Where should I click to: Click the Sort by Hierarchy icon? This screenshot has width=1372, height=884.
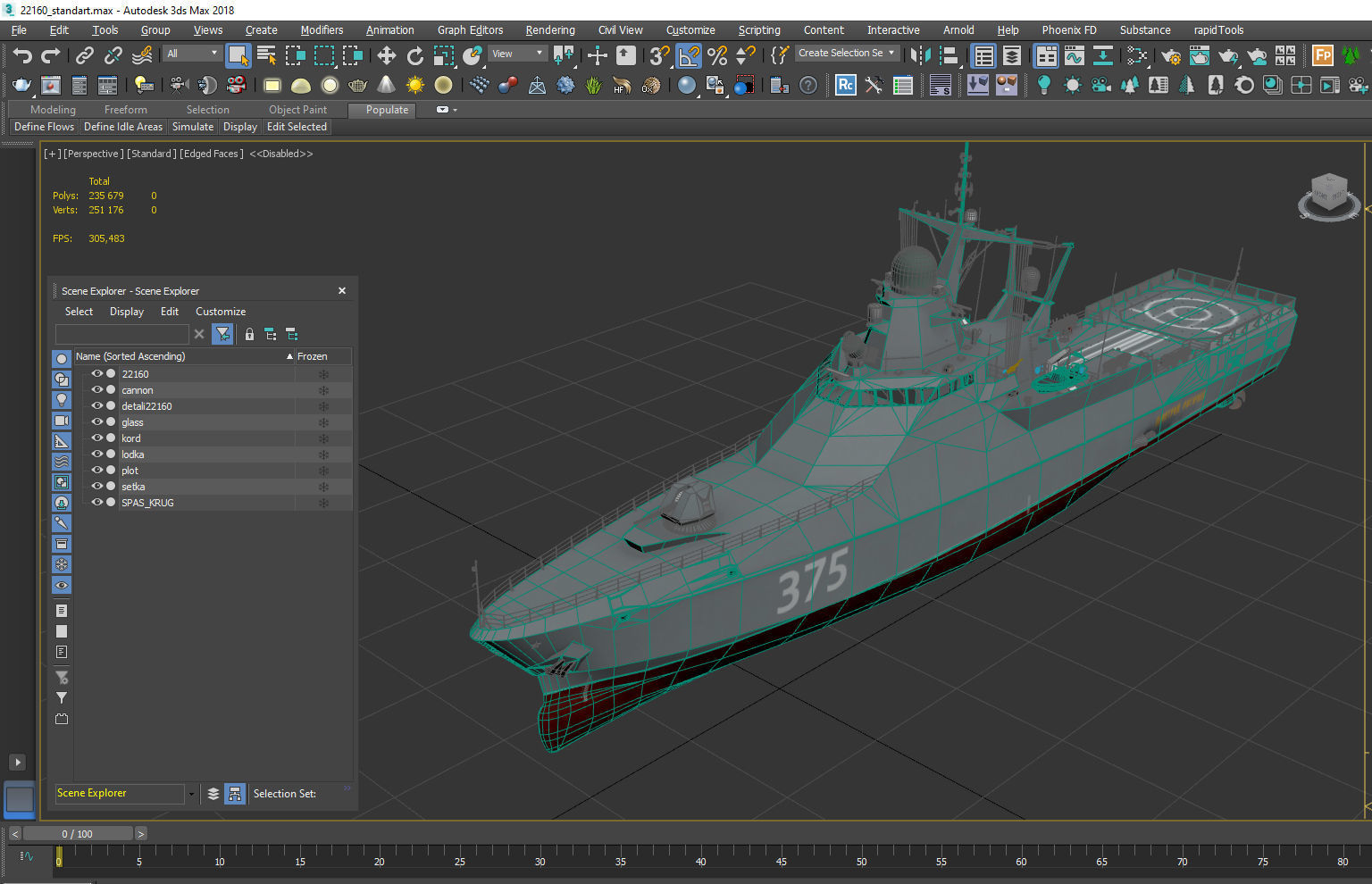(234, 794)
